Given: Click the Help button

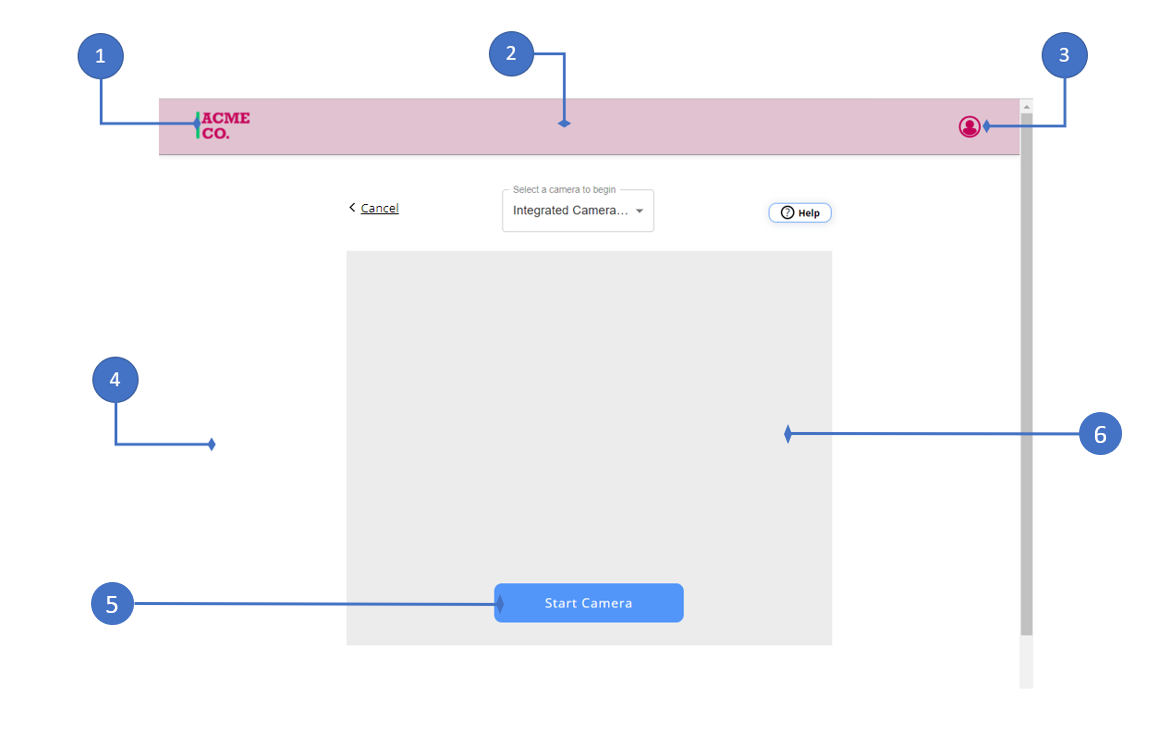Looking at the screenshot, I should click(800, 213).
